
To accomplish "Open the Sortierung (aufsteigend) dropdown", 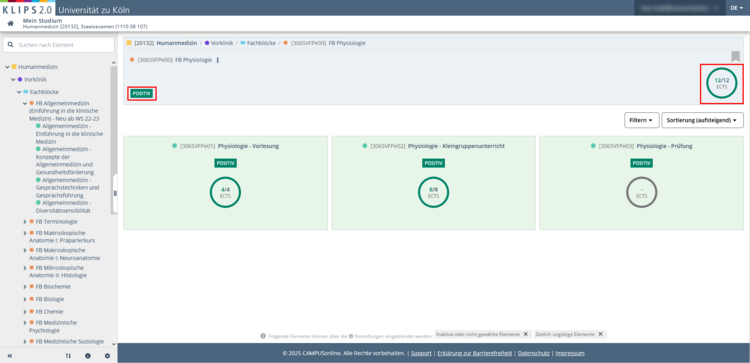I will [x=702, y=121].
